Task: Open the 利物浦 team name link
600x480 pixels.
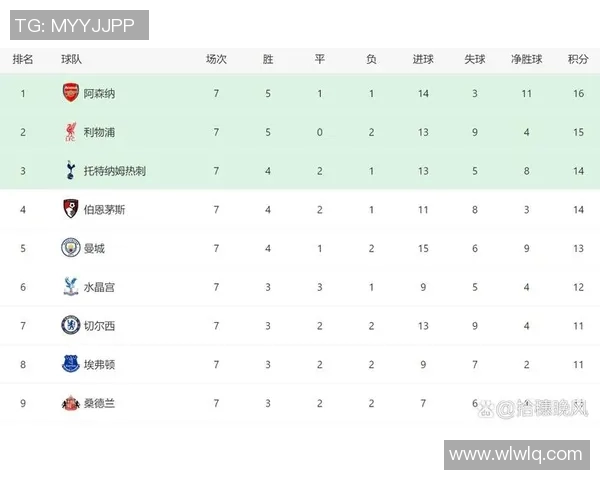Action: [x=99, y=132]
